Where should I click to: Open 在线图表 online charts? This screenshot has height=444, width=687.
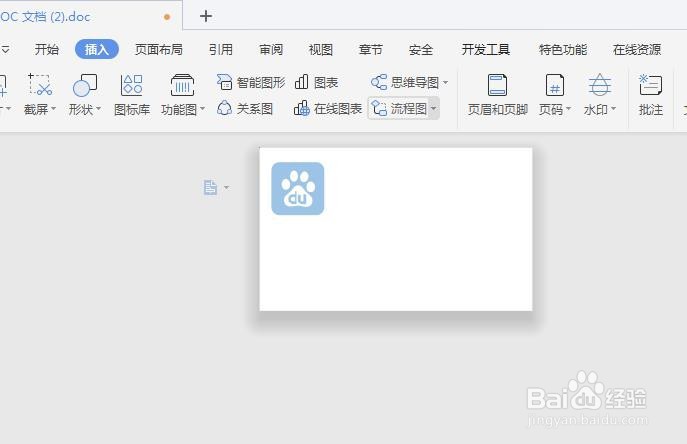[x=328, y=108]
